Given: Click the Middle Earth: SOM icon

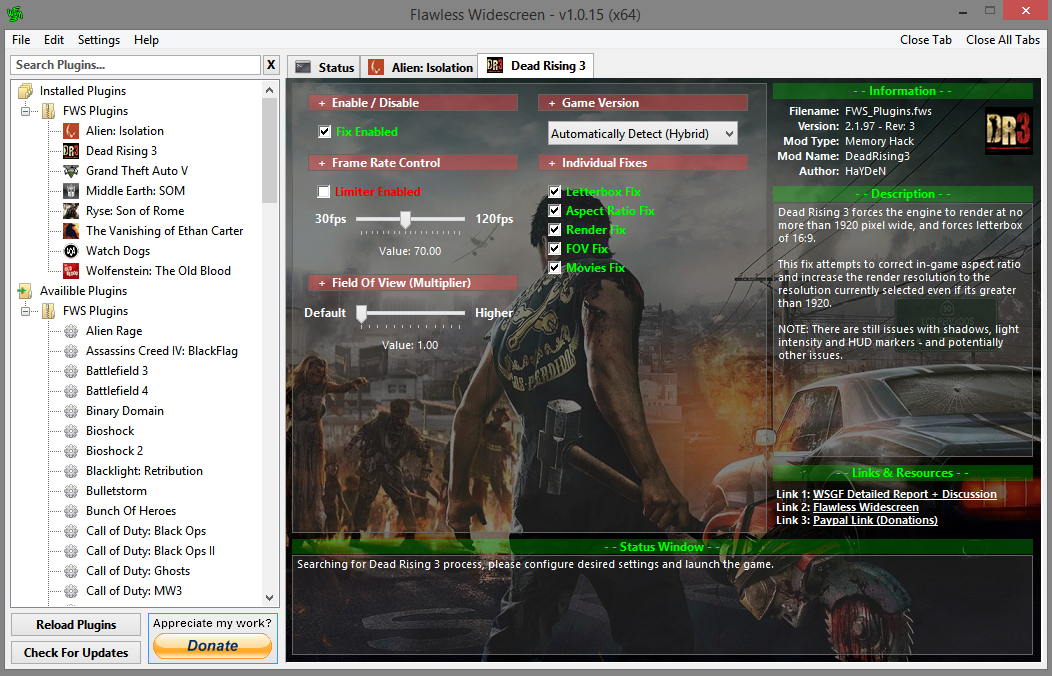Looking at the screenshot, I should (71, 191).
